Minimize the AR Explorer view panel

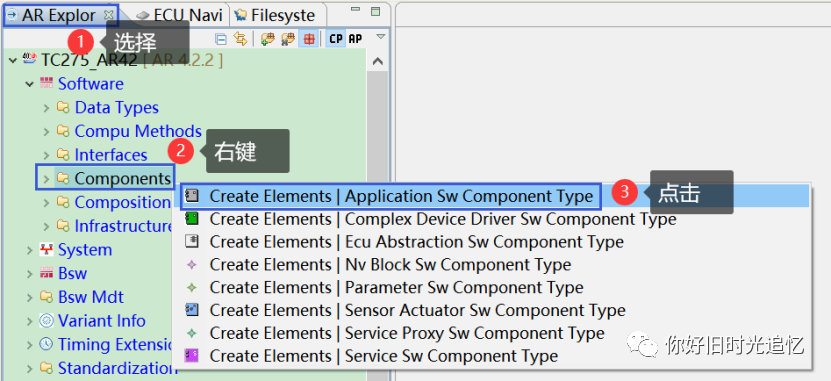[355, 10]
